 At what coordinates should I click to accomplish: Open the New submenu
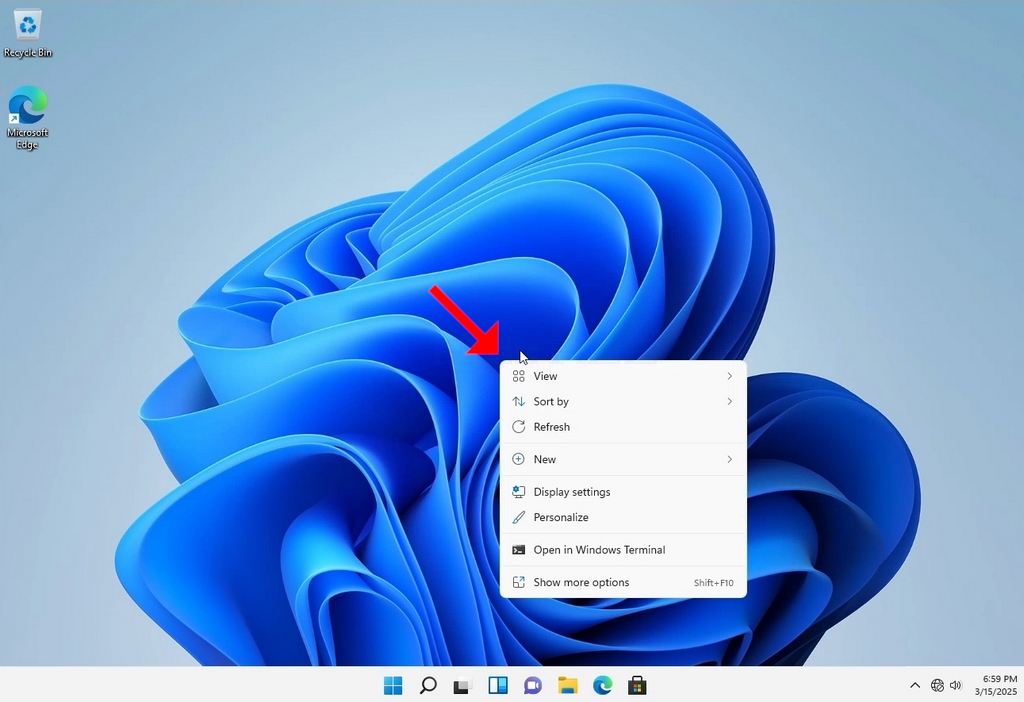click(623, 459)
